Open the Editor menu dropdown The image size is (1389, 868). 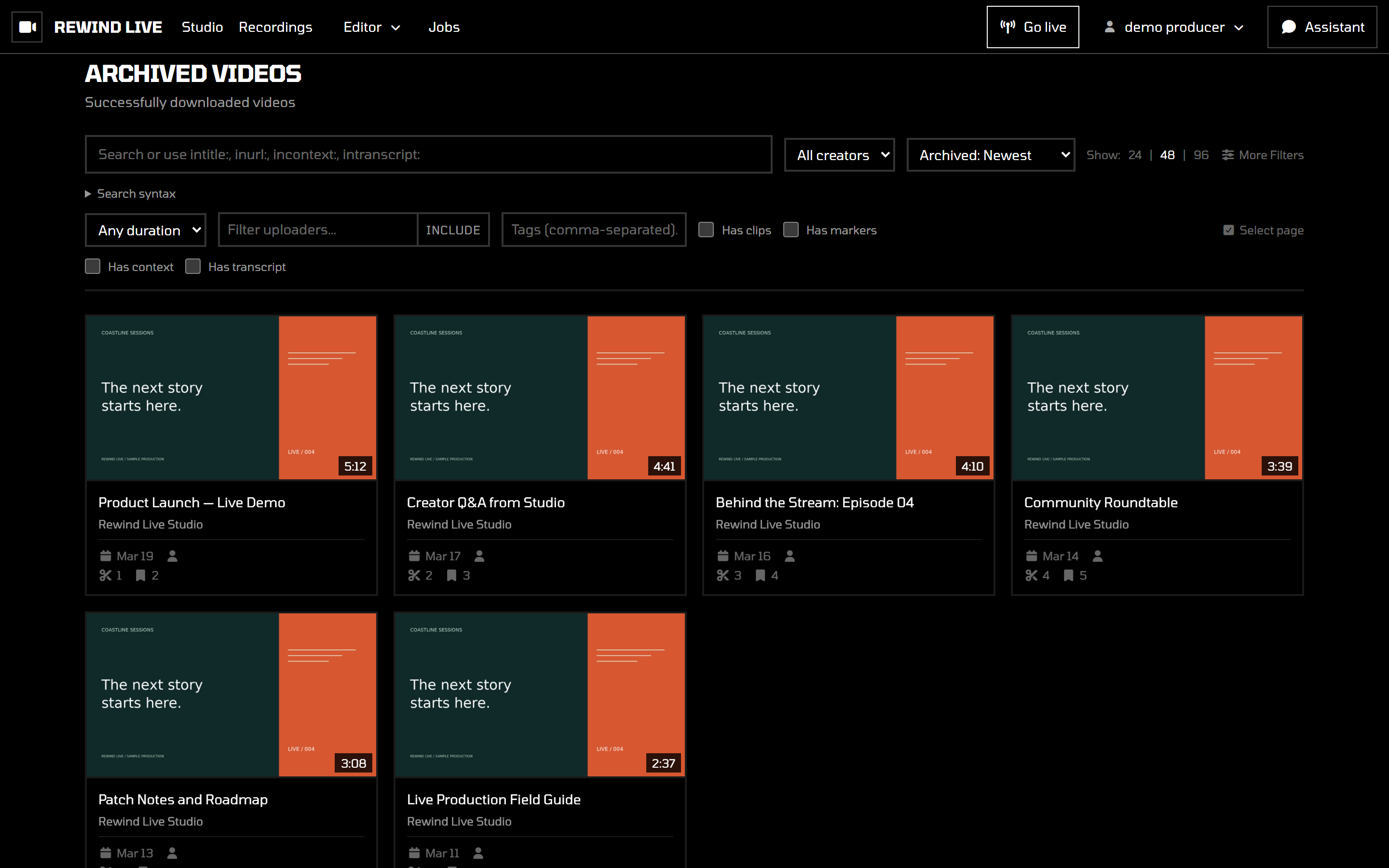(x=371, y=27)
